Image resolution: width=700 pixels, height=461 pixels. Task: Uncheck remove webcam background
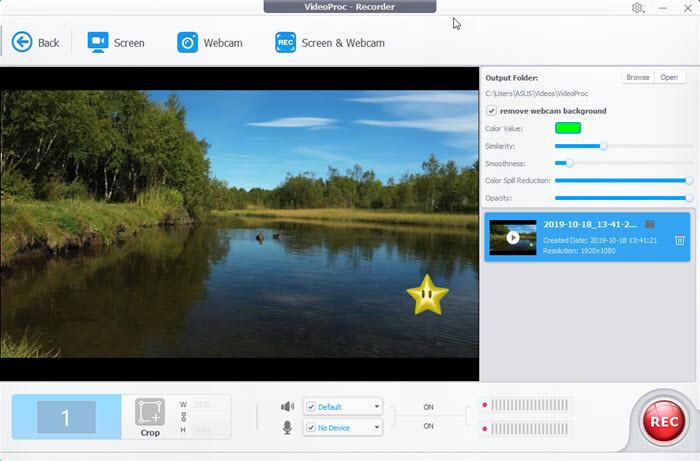pyautogui.click(x=491, y=111)
